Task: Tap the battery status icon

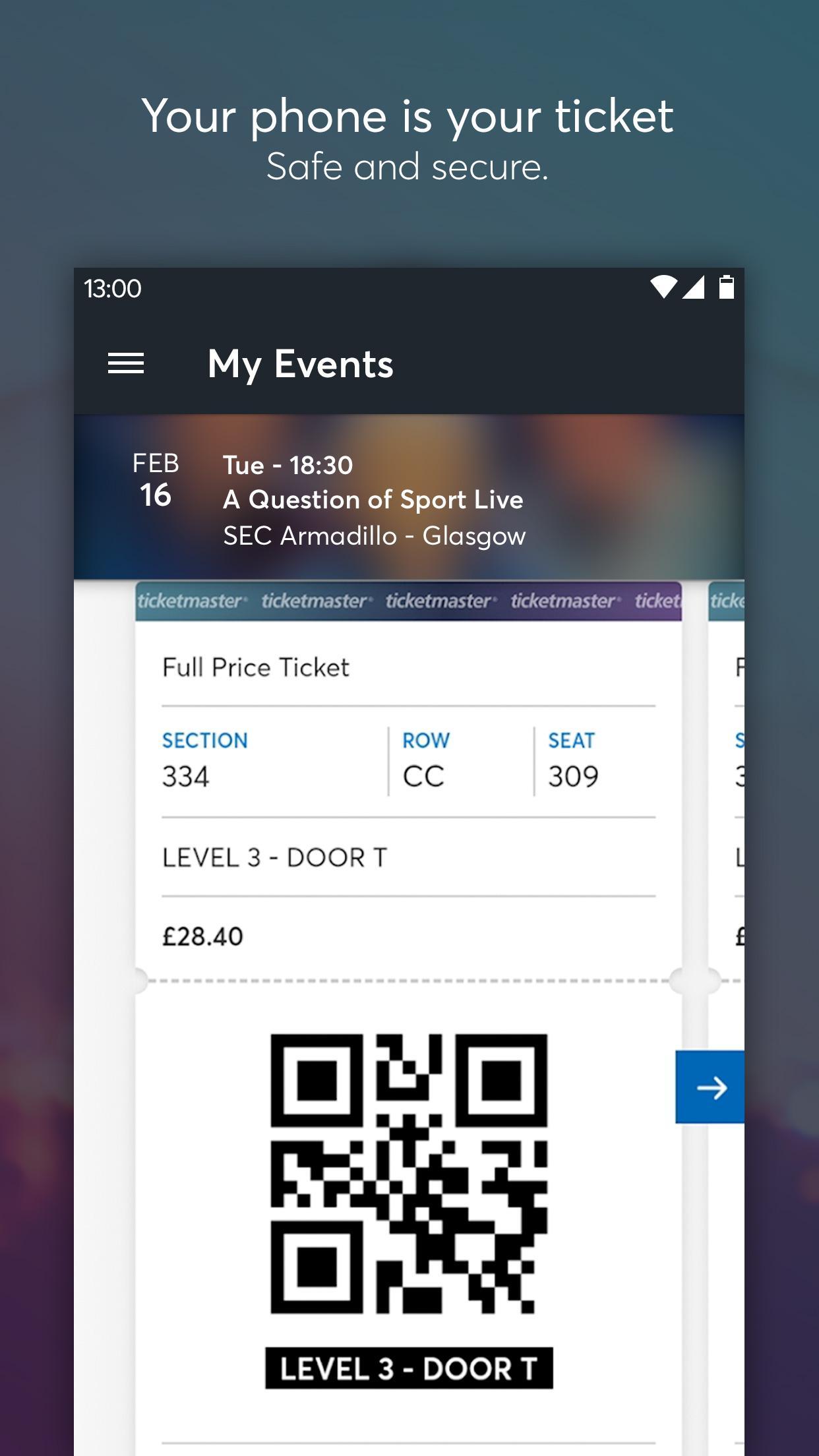Action: pyautogui.click(x=727, y=286)
